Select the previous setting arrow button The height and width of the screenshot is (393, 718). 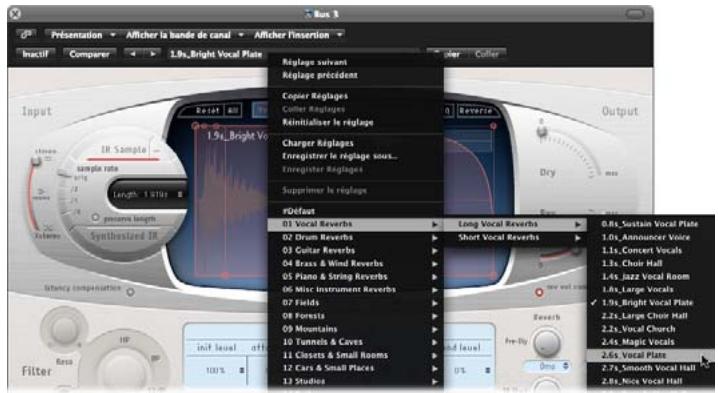click(x=133, y=54)
